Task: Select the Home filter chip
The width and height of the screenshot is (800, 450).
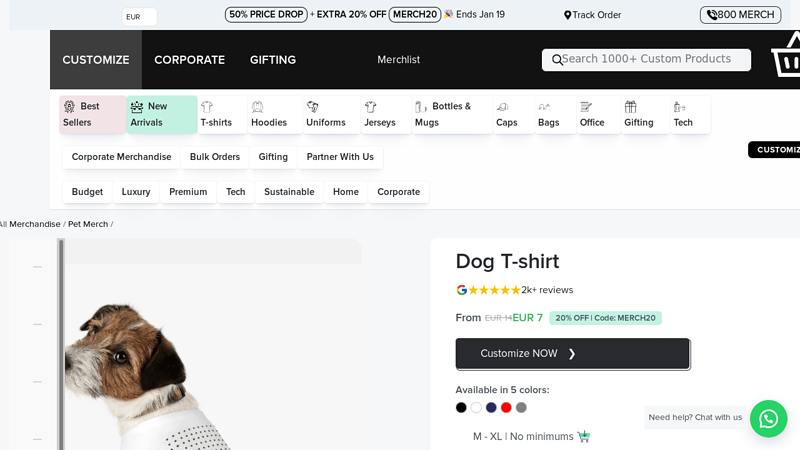Action: pos(346,192)
